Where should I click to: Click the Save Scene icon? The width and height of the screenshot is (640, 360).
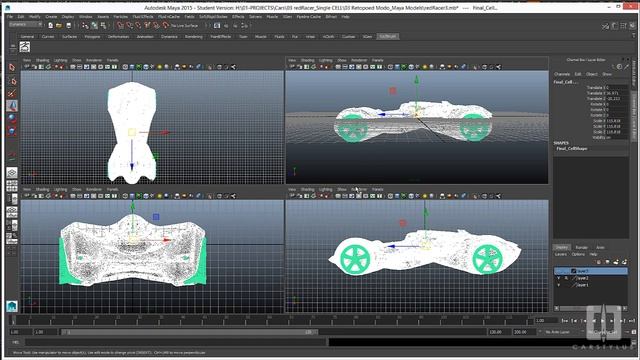(68, 25)
